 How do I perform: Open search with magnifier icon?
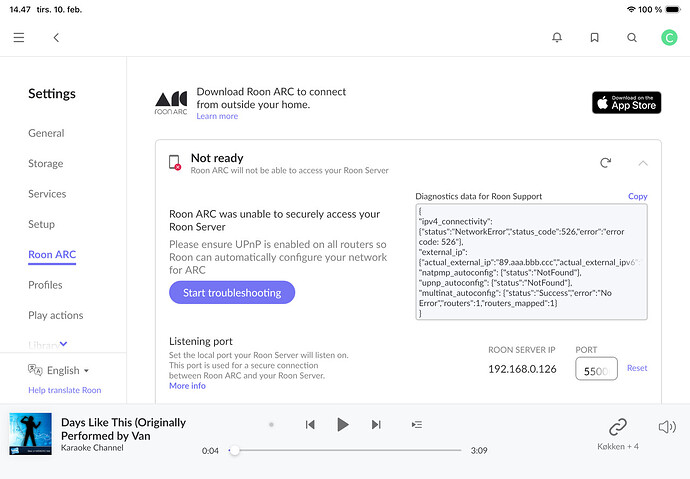632,37
